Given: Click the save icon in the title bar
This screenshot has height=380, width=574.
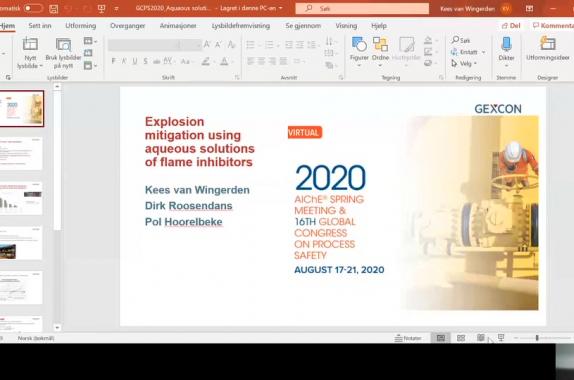Looking at the screenshot, I should (53, 8).
